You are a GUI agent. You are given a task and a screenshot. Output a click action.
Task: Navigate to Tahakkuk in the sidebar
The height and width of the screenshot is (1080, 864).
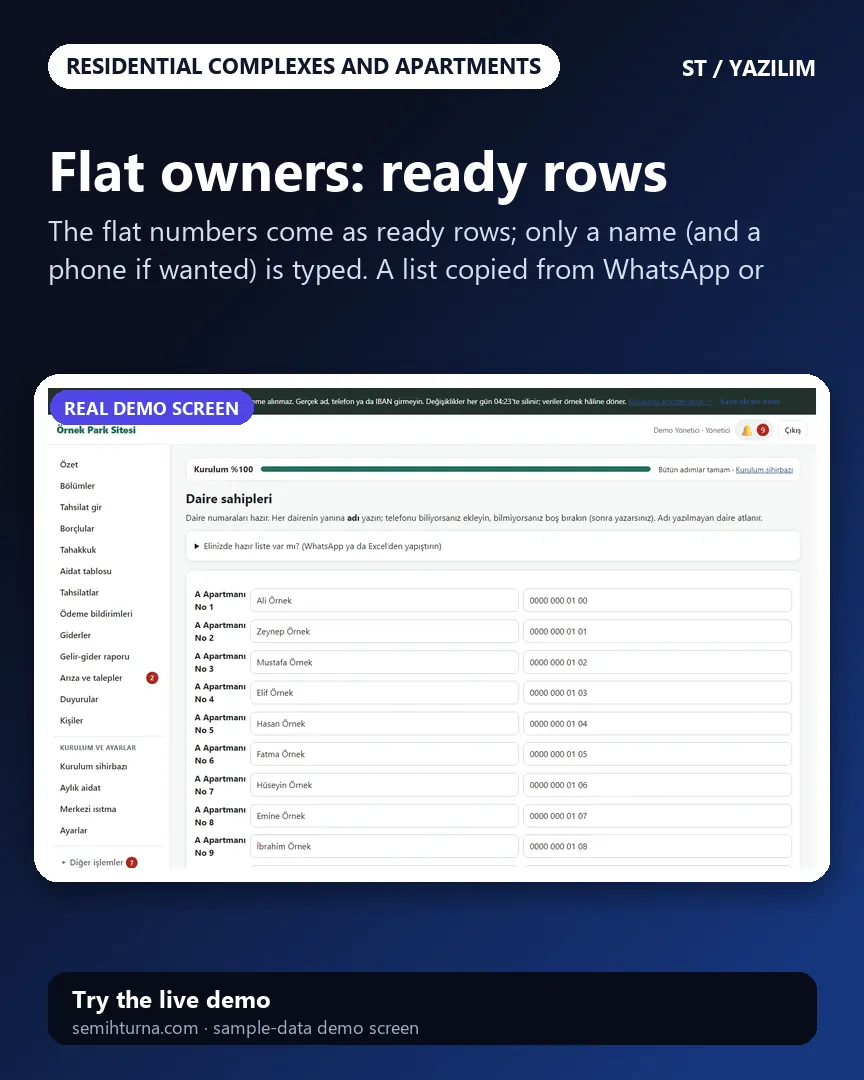pyautogui.click(x=78, y=550)
